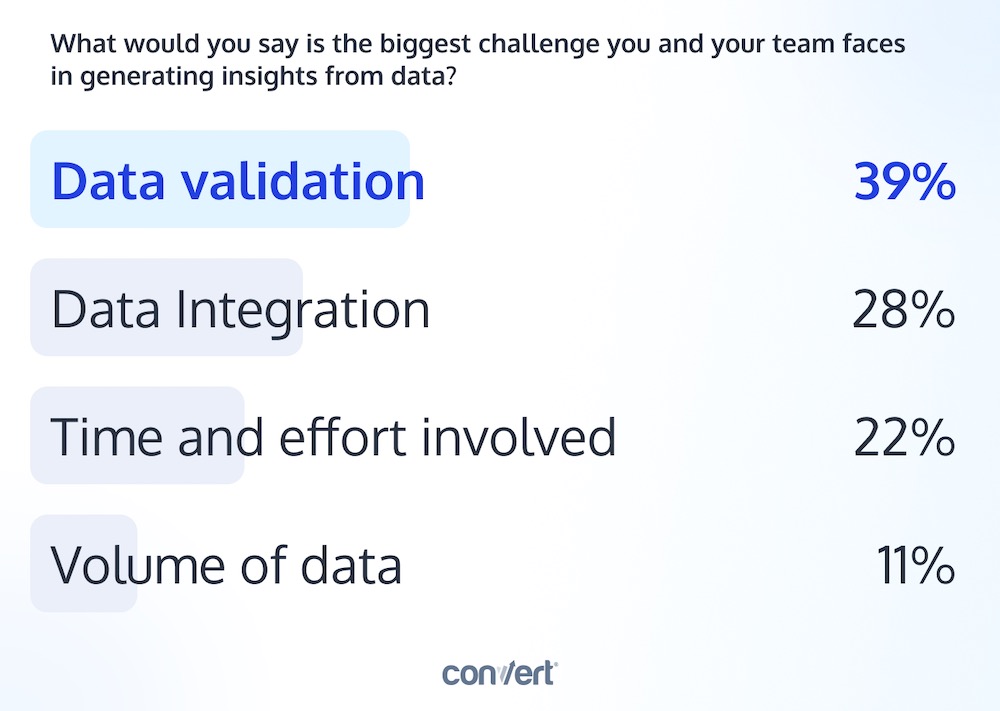Click the poll question heading text
The width and height of the screenshot is (1000, 711).
[478, 60]
